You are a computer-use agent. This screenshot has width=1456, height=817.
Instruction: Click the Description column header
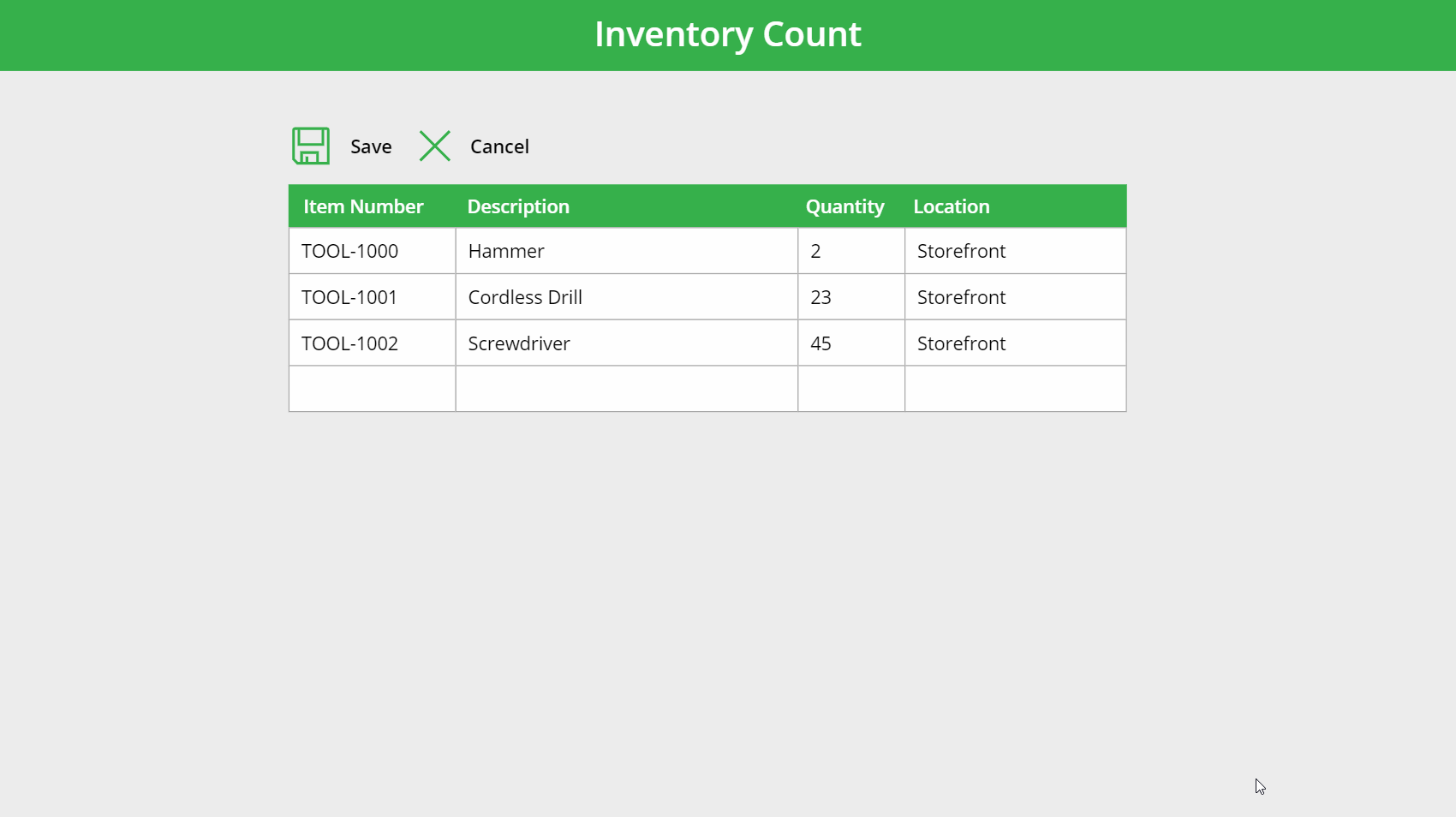[x=518, y=206]
